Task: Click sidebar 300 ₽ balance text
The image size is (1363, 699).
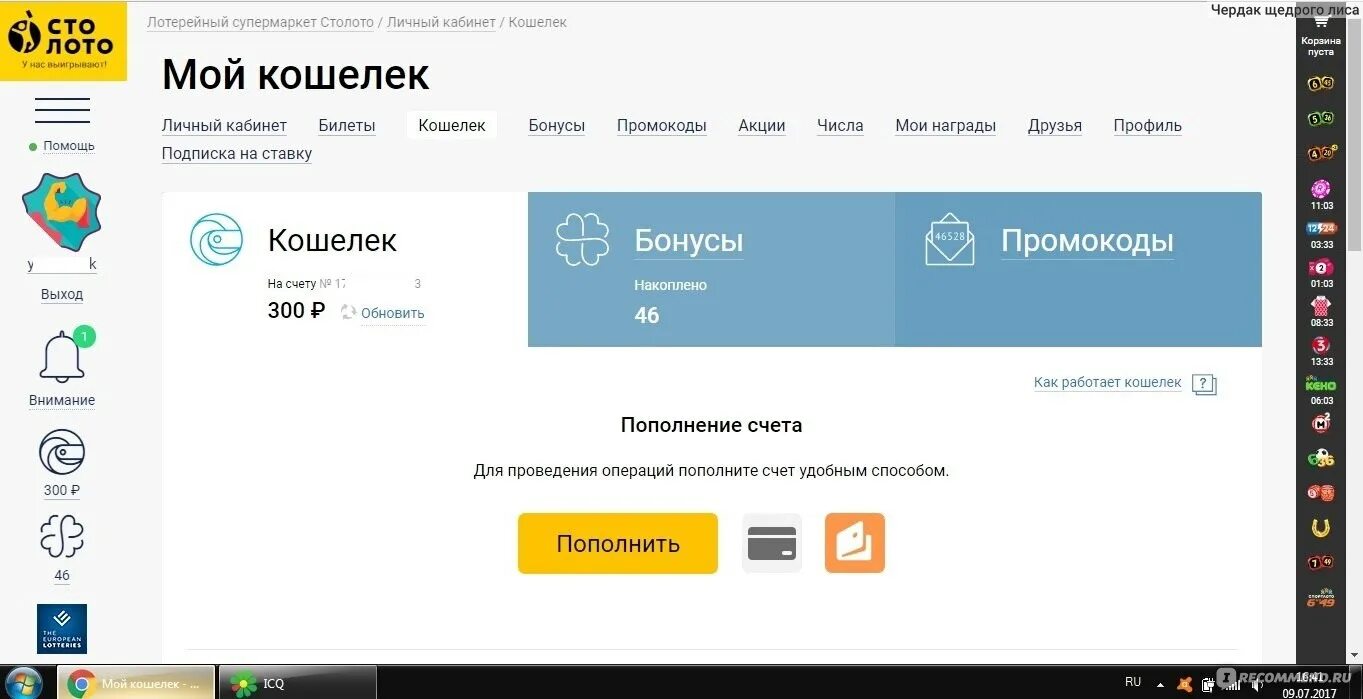Action: coord(62,490)
